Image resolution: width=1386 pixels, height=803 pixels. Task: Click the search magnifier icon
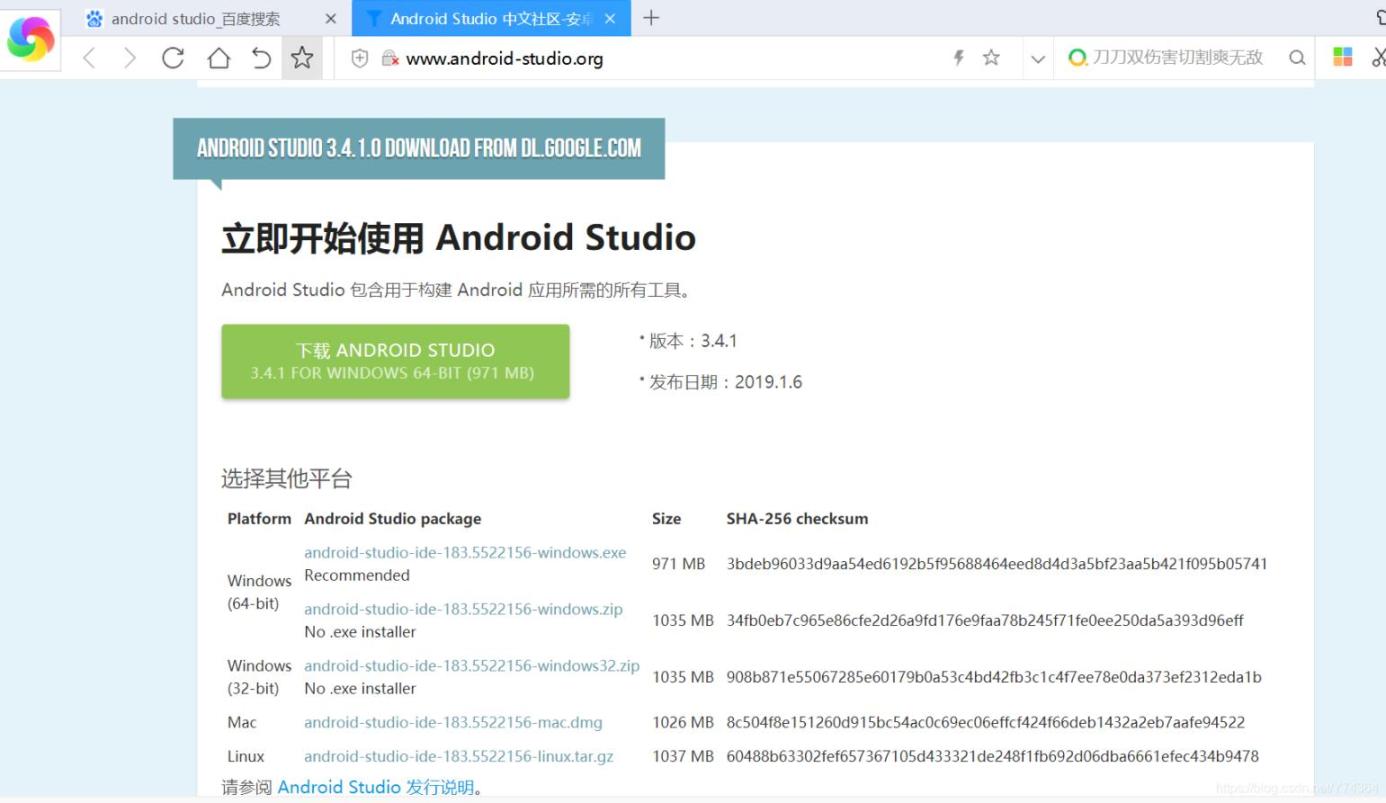1297,58
